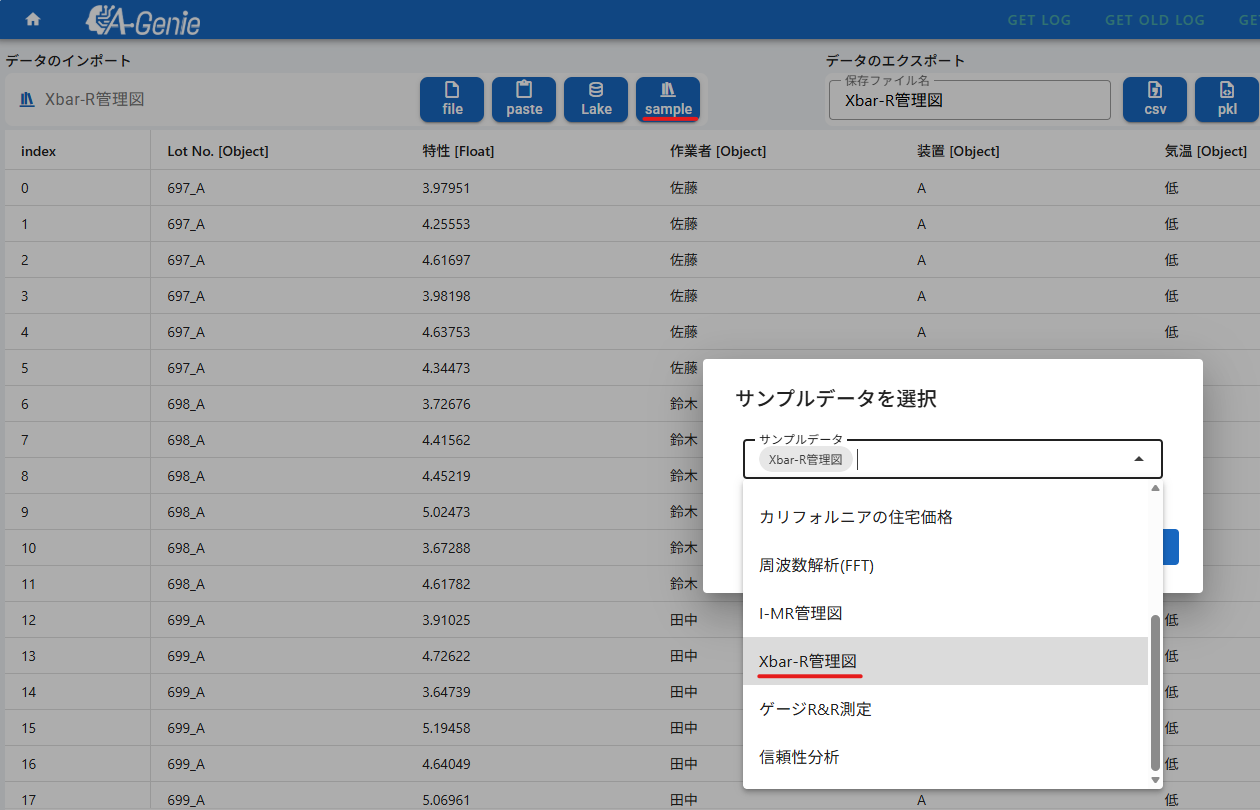Click the sample data button
Screen dimensions: 1260x810
click(x=668, y=99)
